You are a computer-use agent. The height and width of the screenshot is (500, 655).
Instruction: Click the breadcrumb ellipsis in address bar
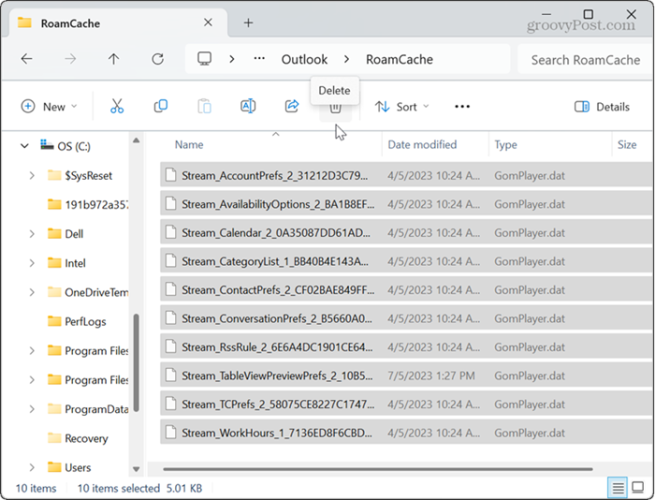(x=259, y=58)
